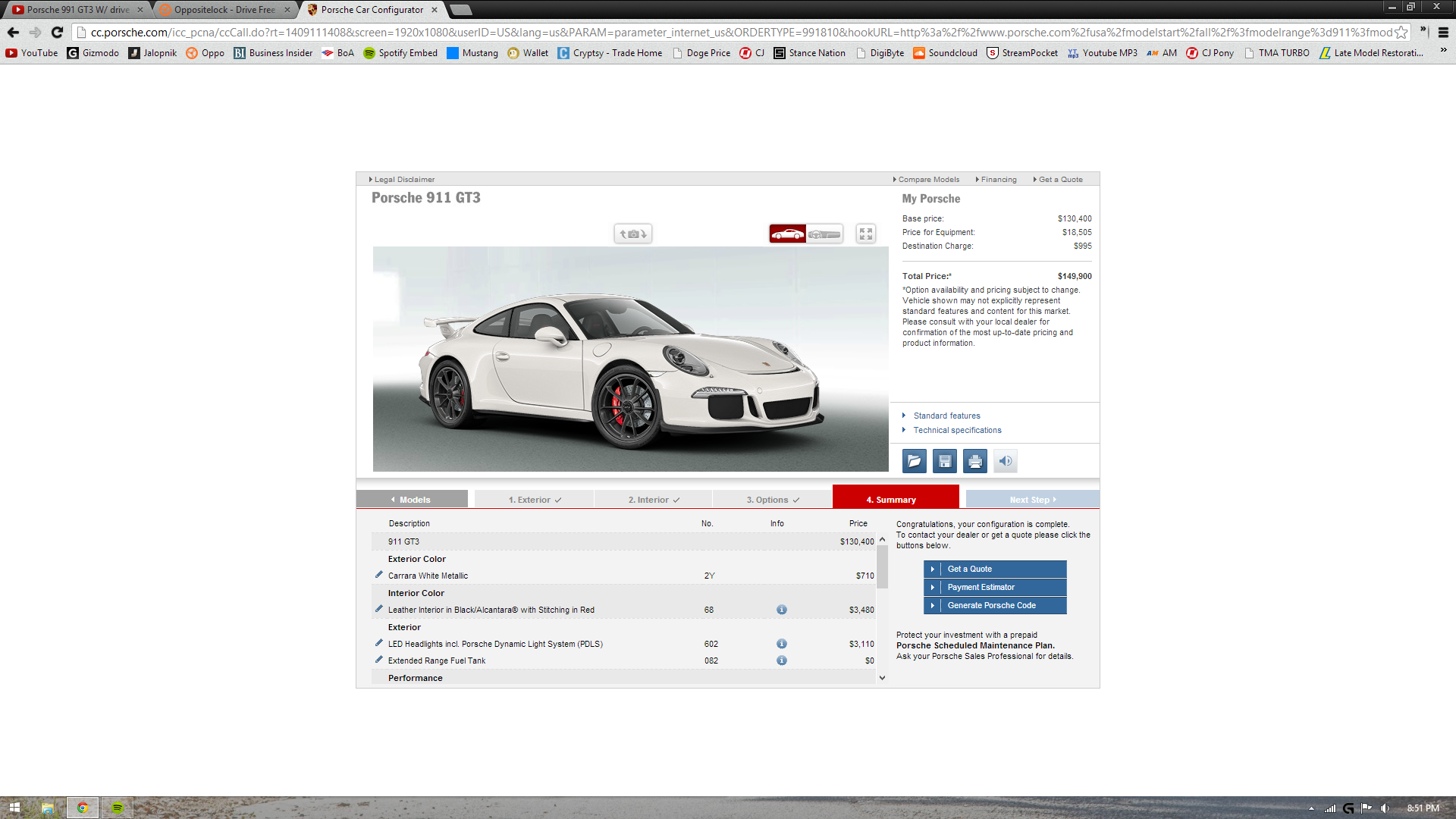Close Porsche Car Configurator browser tab

pos(434,10)
